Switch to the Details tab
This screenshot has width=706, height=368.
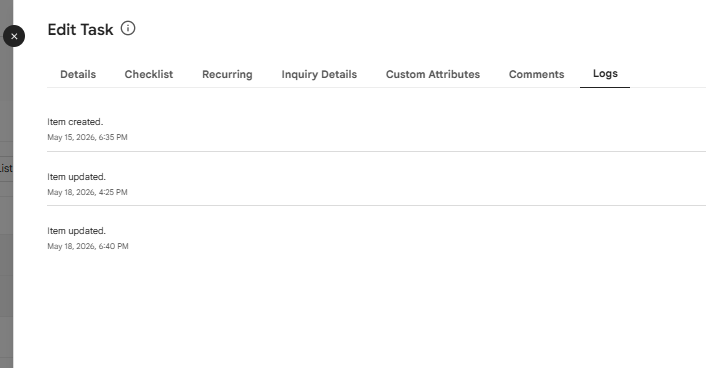pos(78,74)
